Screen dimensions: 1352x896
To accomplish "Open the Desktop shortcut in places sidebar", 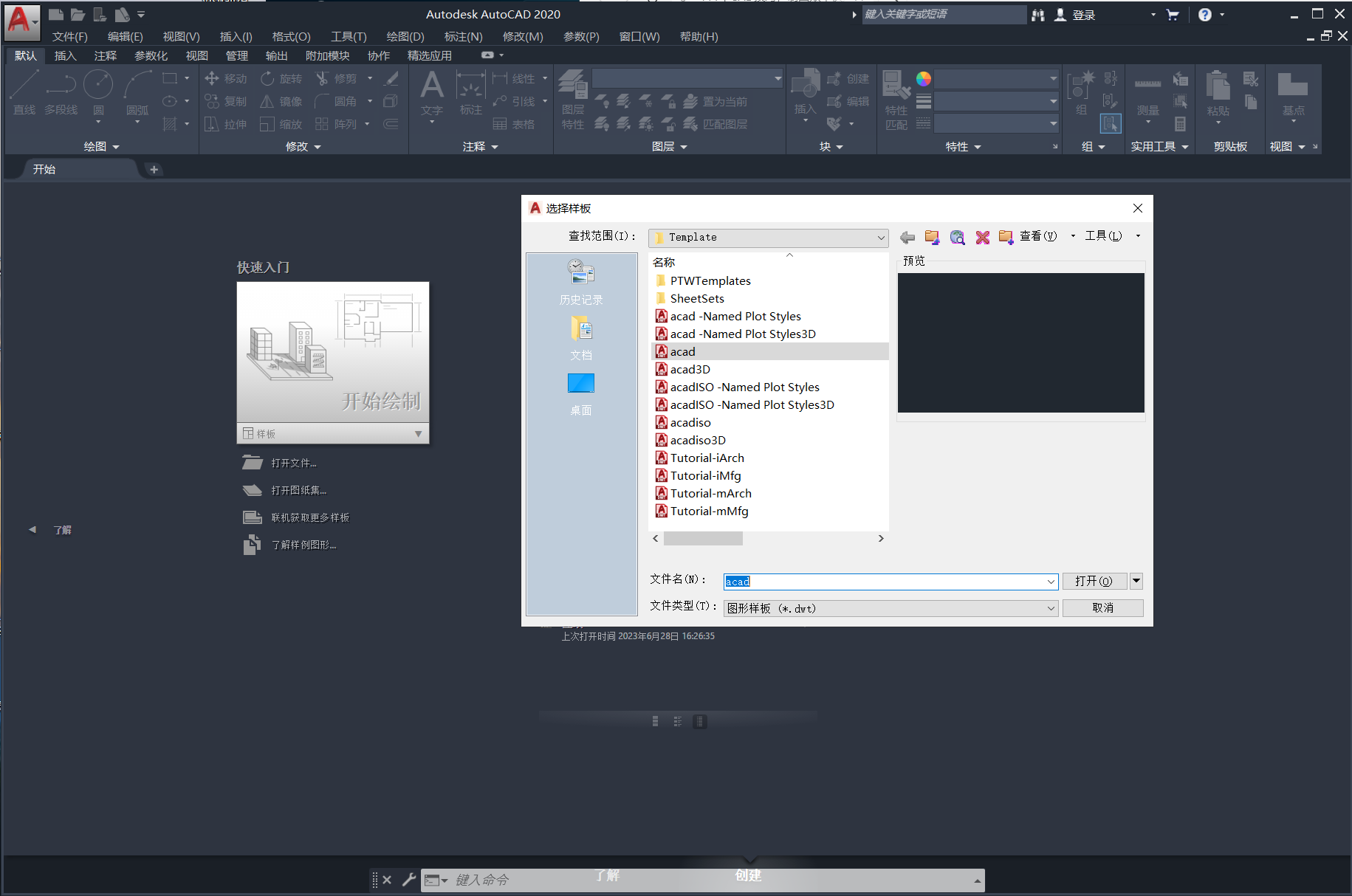I will click(x=581, y=393).
